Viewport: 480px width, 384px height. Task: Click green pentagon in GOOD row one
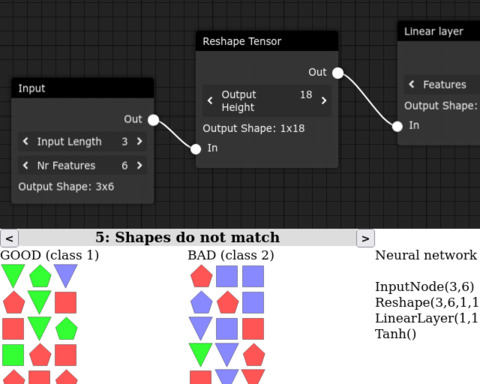coord(40,276)
